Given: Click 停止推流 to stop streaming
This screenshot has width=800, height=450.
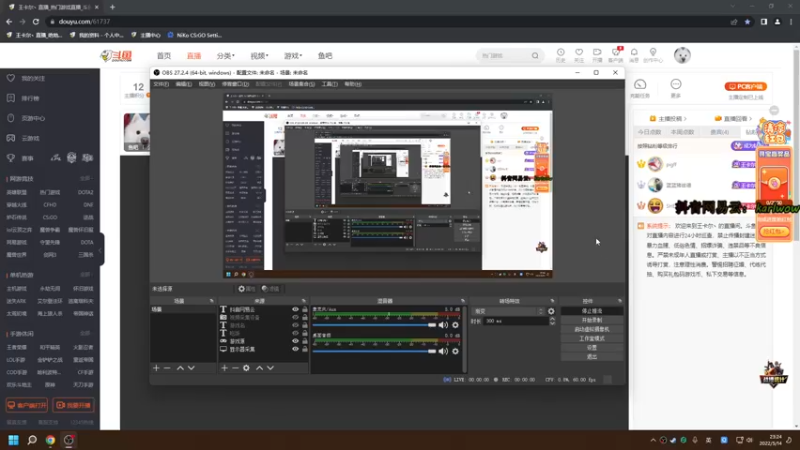Looking at the screenshot, I should [592, 311].
